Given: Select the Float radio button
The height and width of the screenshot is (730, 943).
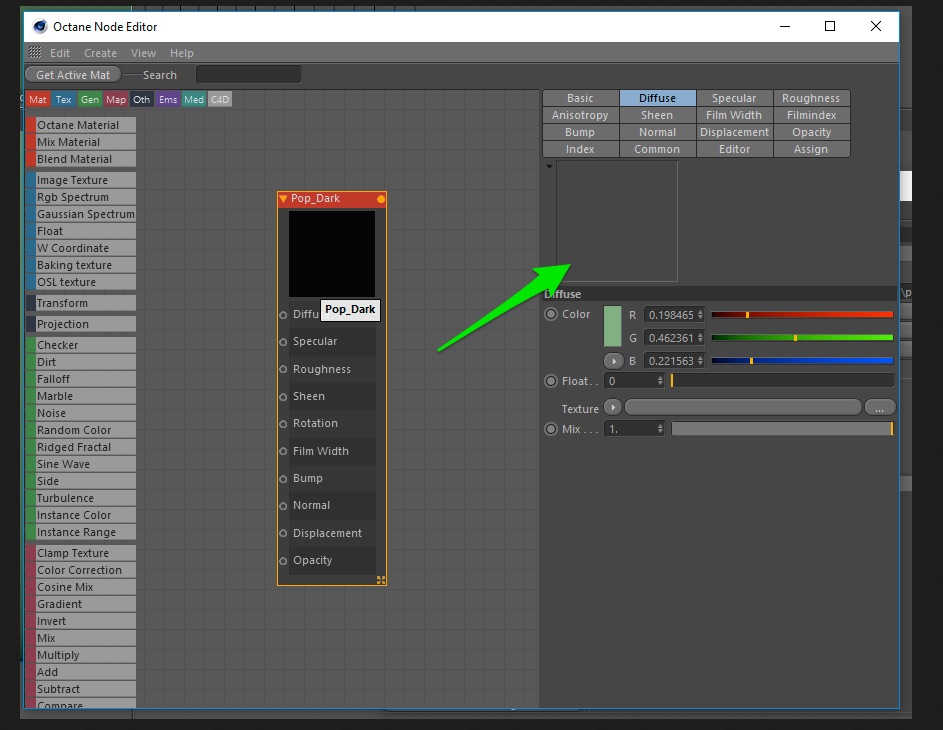Looking at the screenshot, I should pyautogui.click(x=551, y=381).
